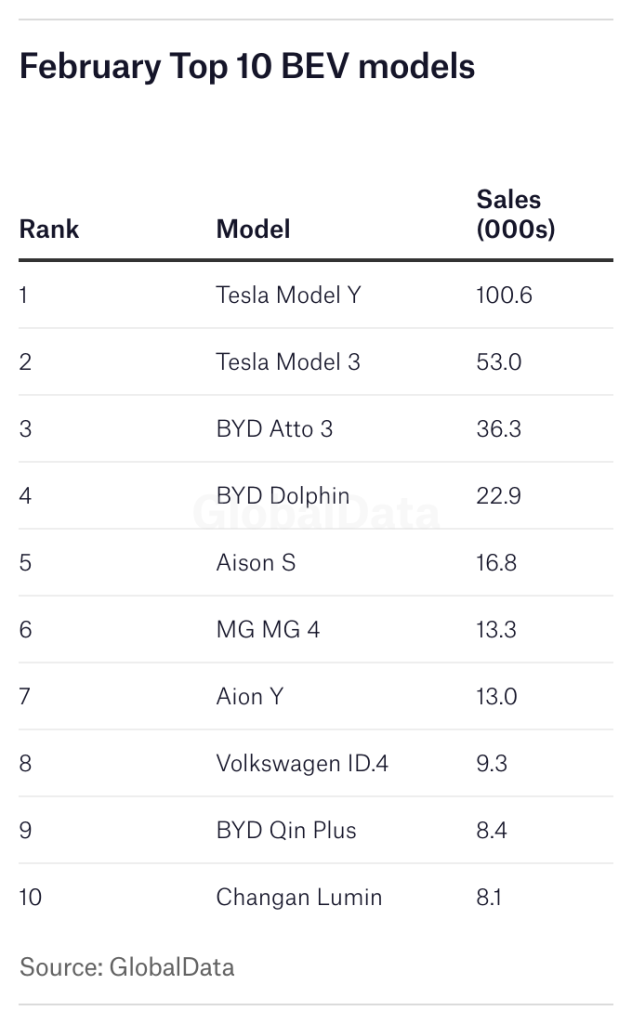Click the Tesla Model 3 cell

point(288,362)
